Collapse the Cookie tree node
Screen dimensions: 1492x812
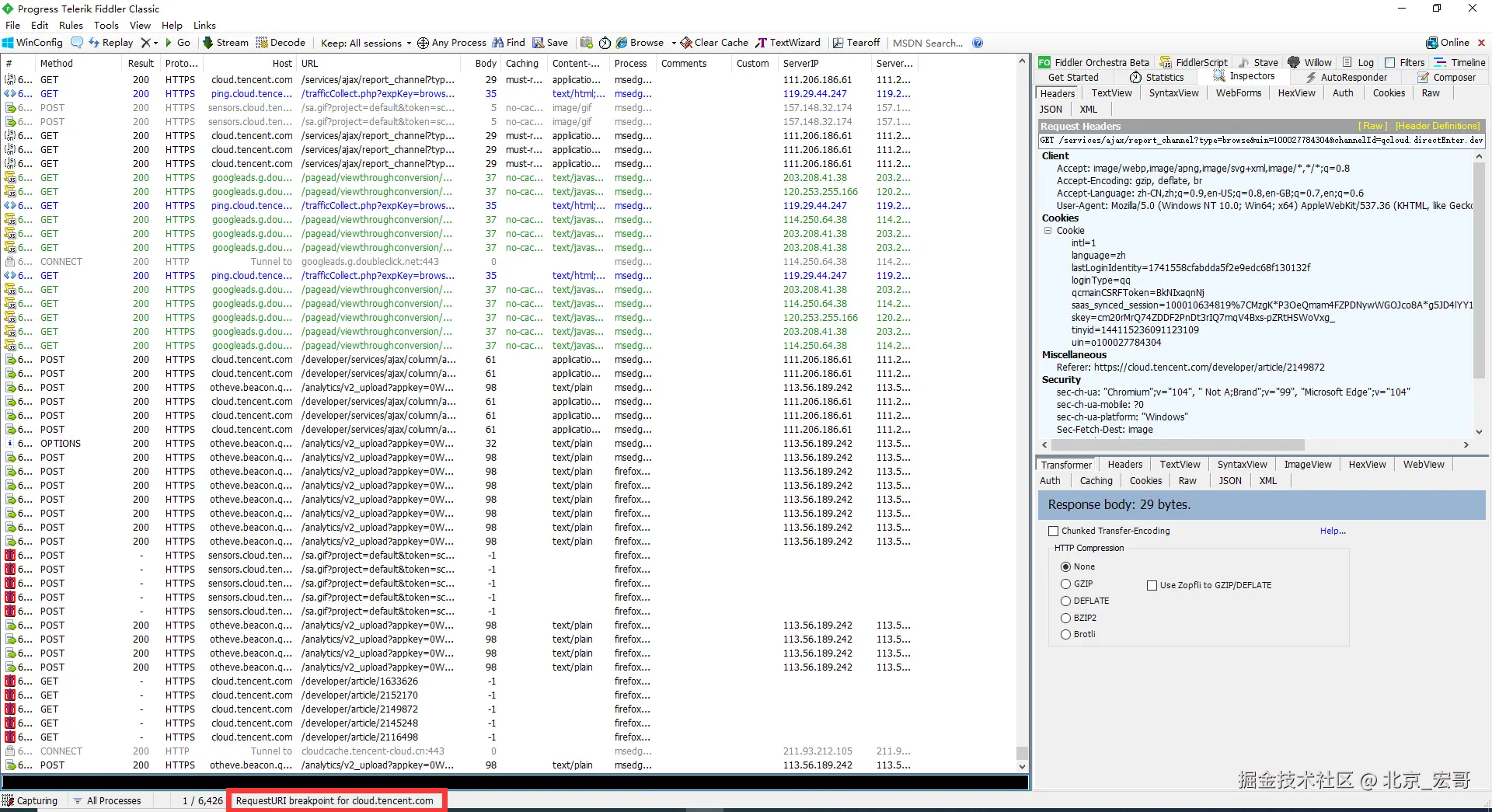pyautogui.click(x=1048, y=231)
